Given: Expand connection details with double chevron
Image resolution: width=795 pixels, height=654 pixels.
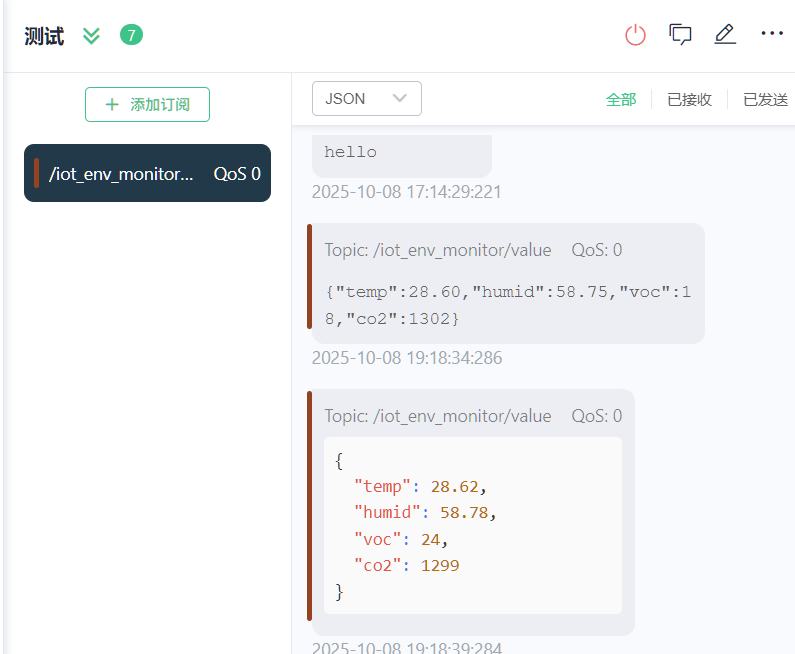Looking at the screenshot, I should pos(91,37).
